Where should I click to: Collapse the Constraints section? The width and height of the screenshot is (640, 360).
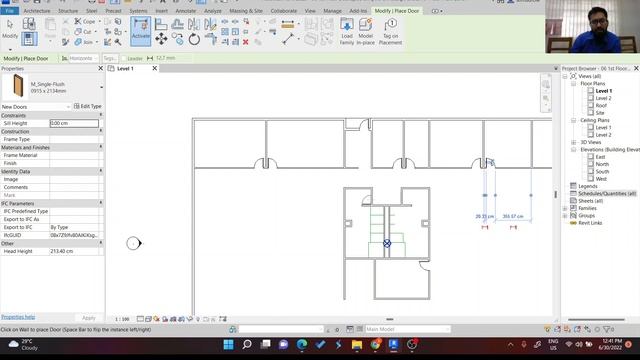click(x=101, y=115)
